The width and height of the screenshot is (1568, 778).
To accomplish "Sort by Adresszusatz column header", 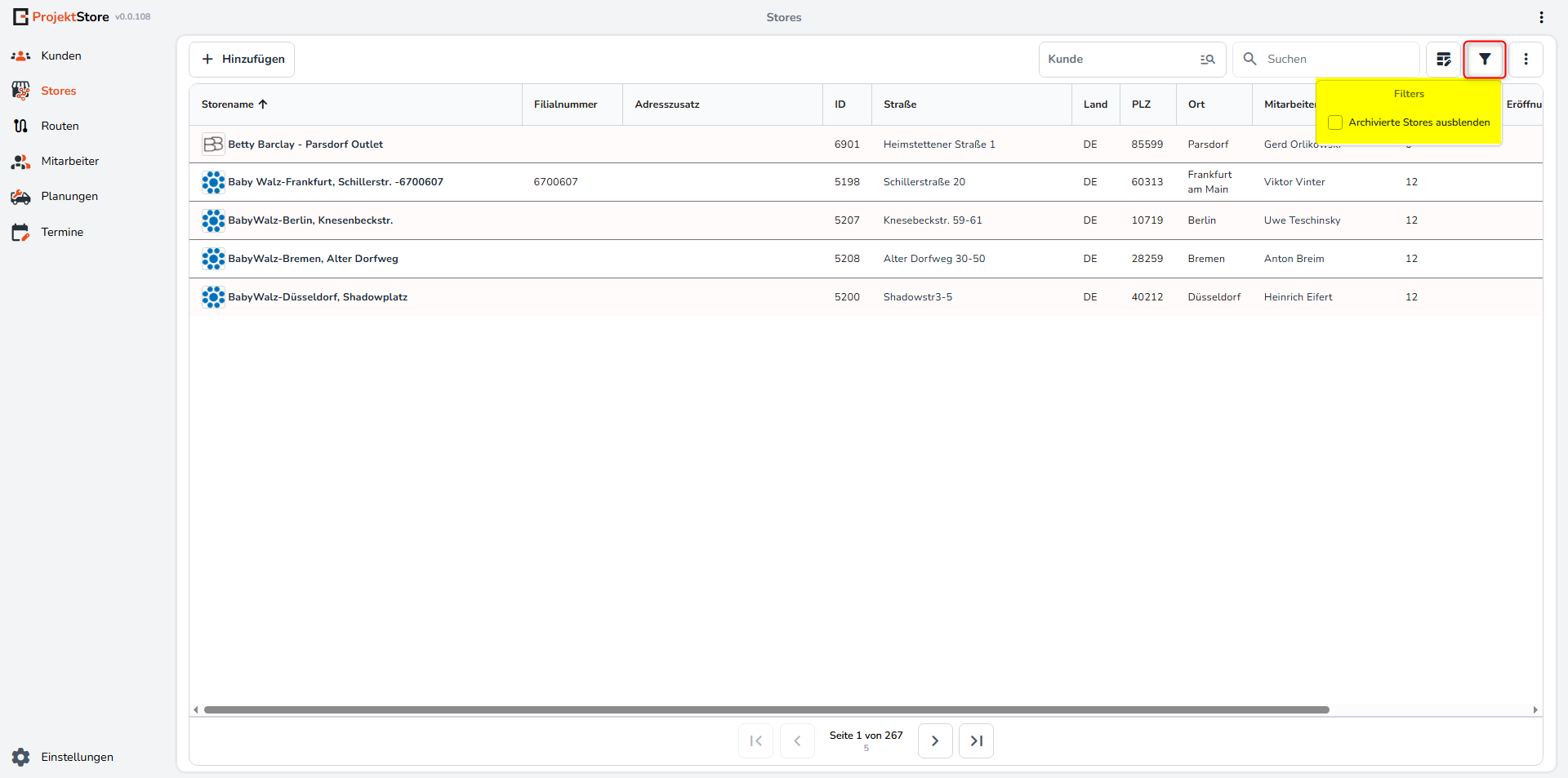I will 667,104.
